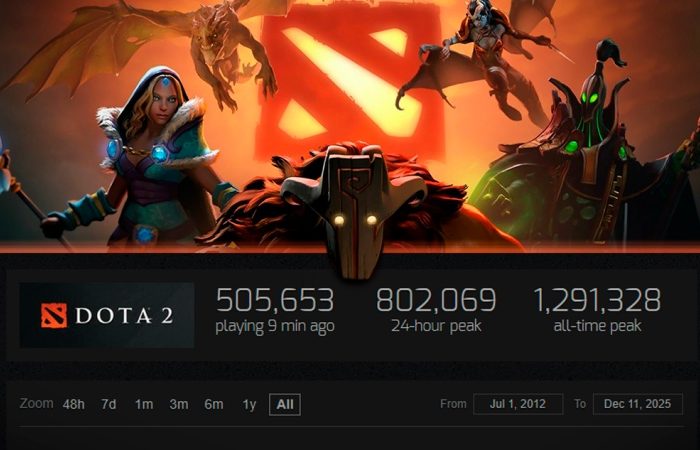
Task: Choose the 6m zoom option
Action: point(213,404)
